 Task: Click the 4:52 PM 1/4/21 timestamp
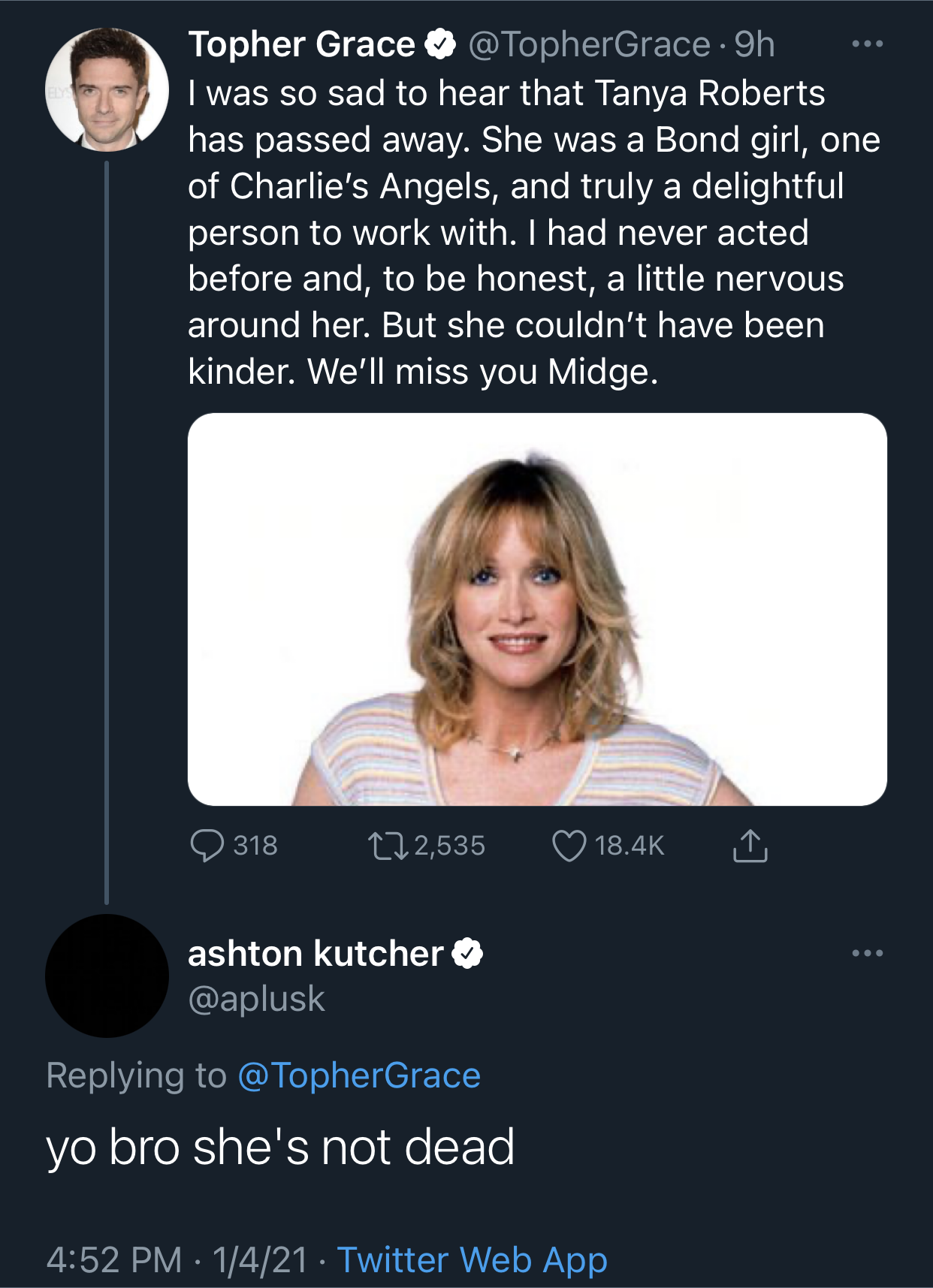coord(177,1259)
